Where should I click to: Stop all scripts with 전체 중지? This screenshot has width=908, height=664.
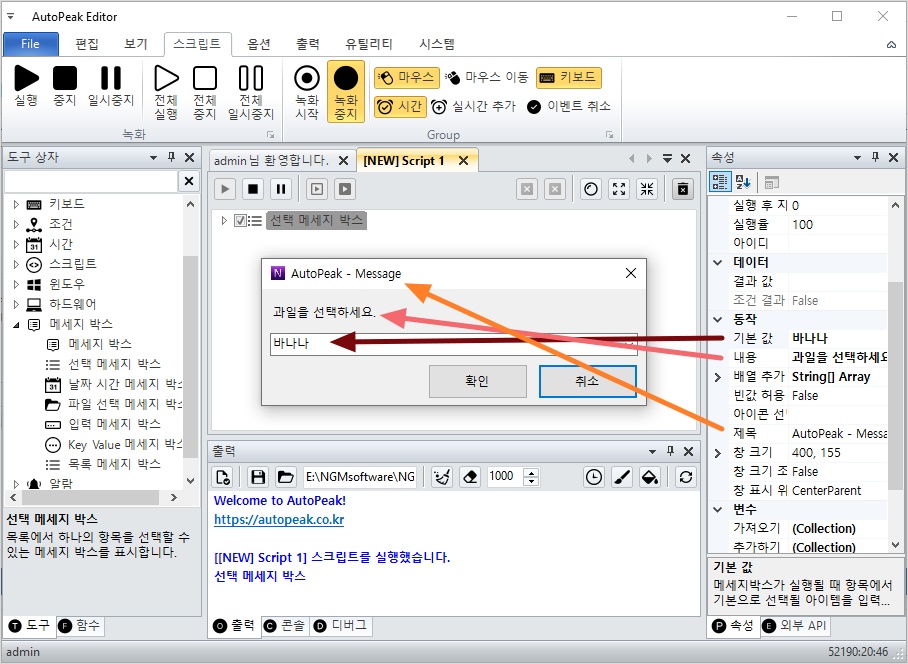(x=204, y=93)
